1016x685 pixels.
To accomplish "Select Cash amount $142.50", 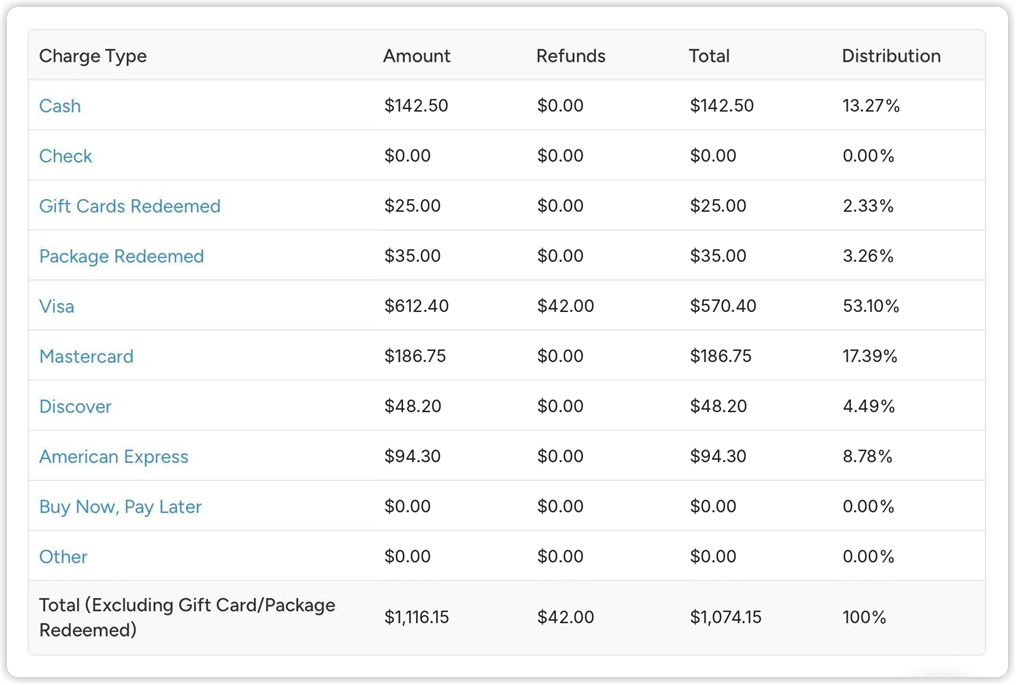I will click(x=416, y=106).
